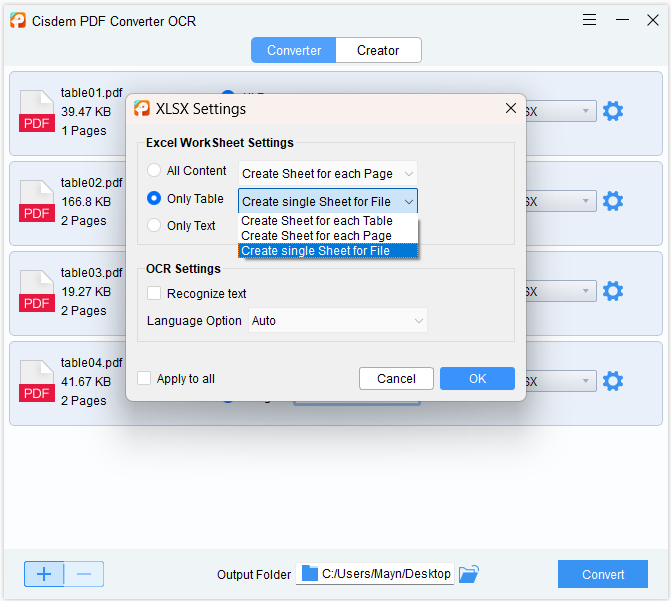Open settings gear for table03.pdf
671x601 pixels.
pos(613,291)
